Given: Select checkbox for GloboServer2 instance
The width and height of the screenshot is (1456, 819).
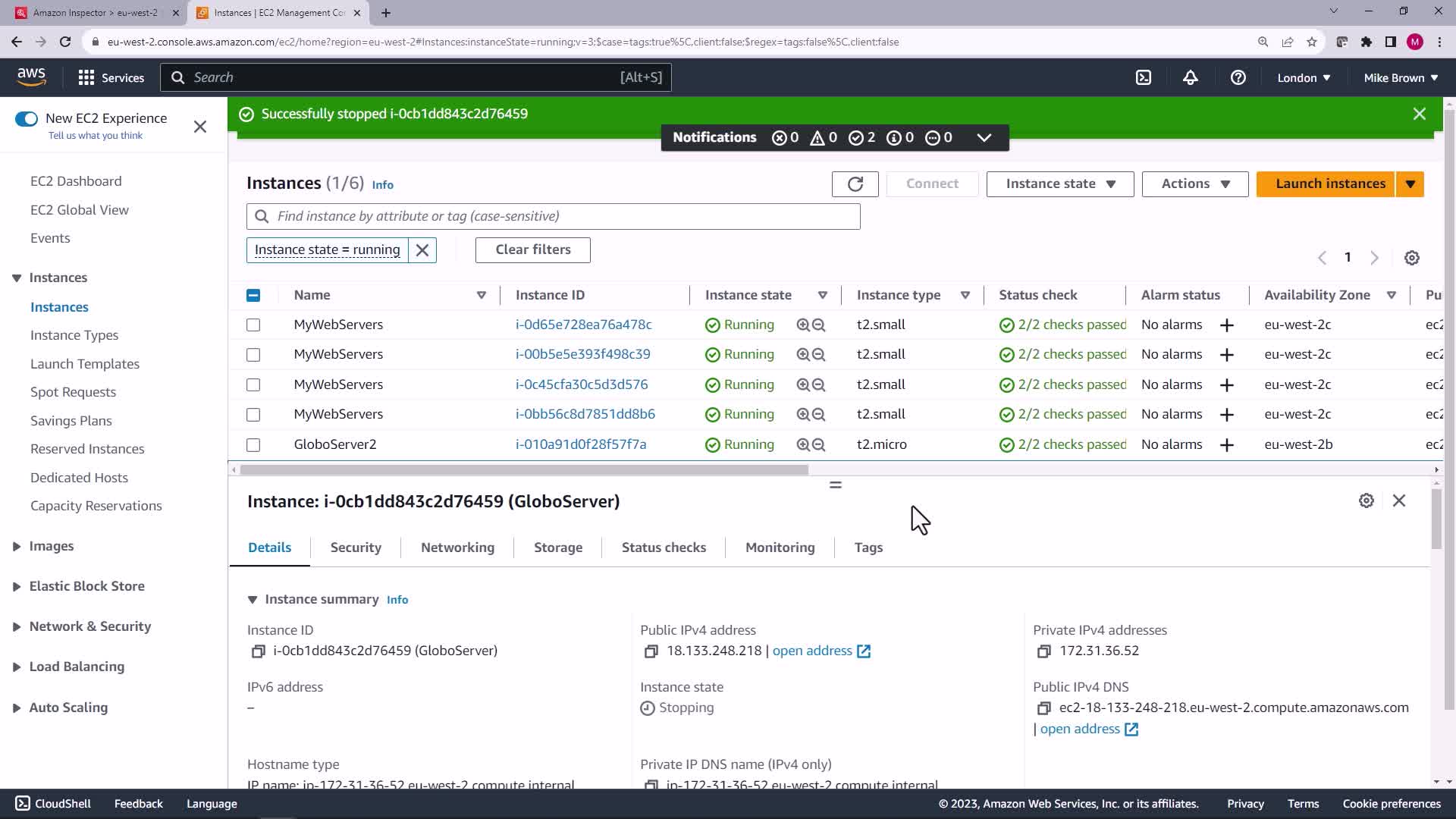Looking at the screenshot, I should [253, 445].
